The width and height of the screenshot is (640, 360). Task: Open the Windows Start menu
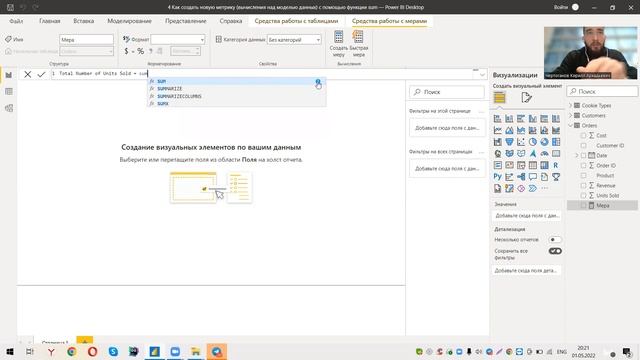[x=10, y=351]
